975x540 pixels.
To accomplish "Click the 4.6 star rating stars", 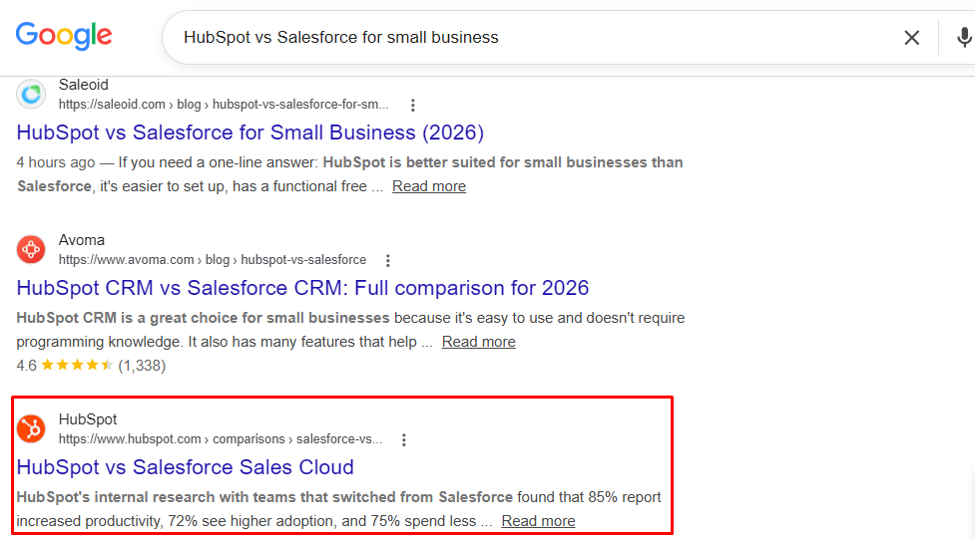I will click(x=77, y=365).
